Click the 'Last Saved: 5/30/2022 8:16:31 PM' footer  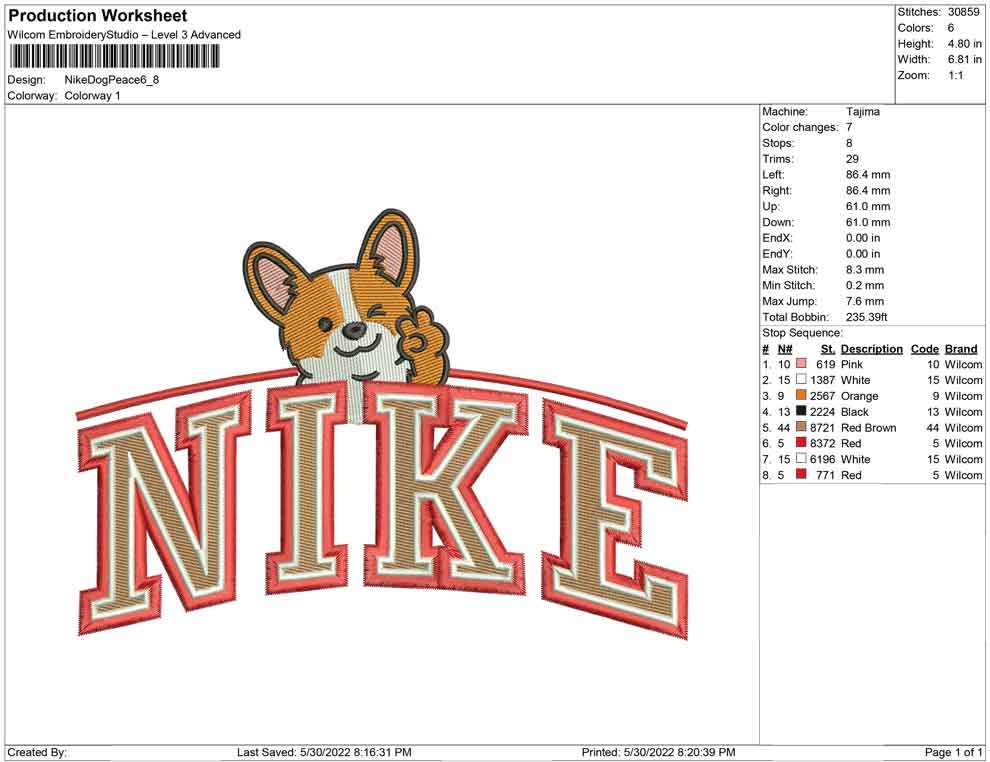[x=325, y=752]
